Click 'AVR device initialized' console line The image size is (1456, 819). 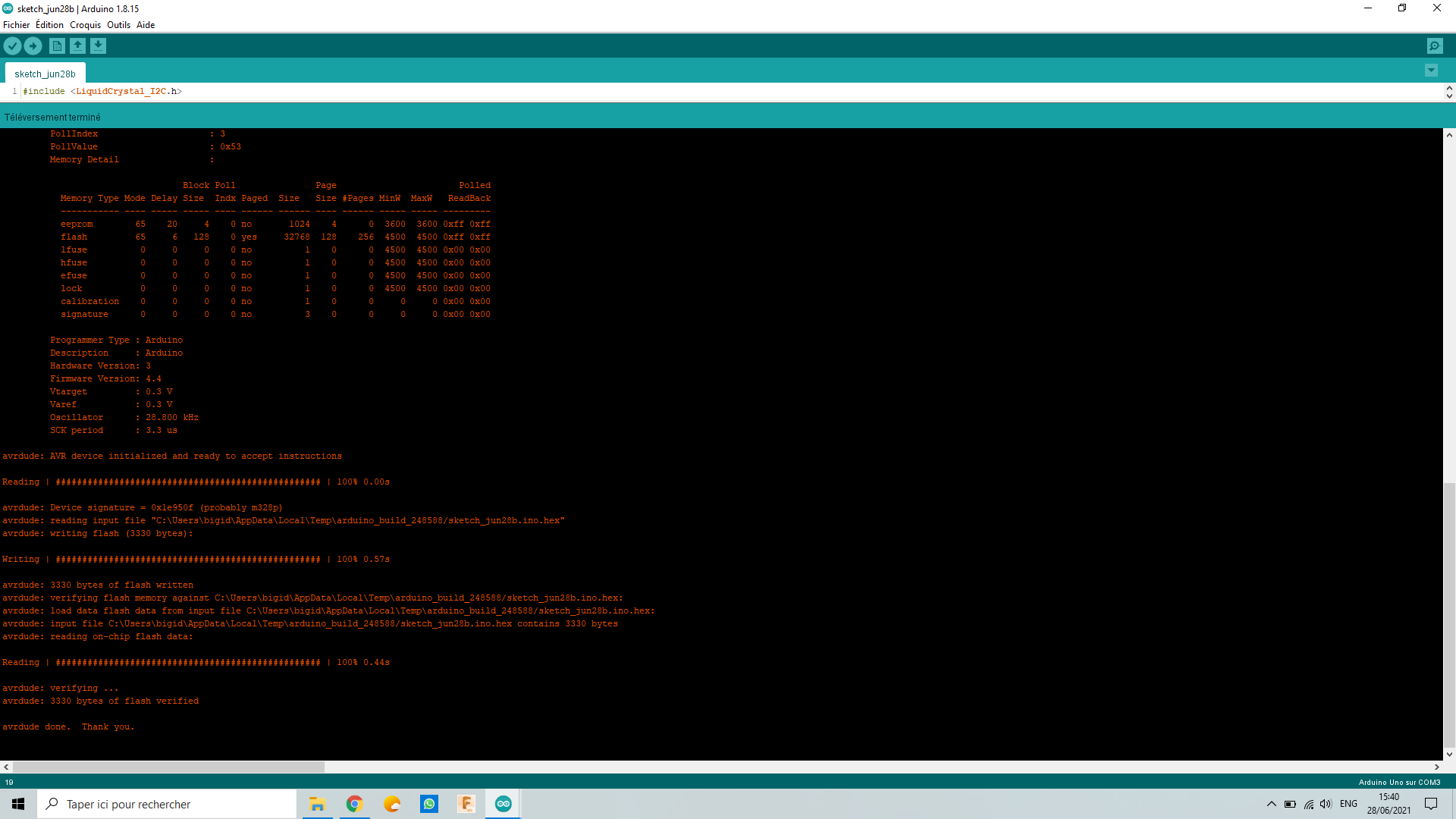coord(172,456)
